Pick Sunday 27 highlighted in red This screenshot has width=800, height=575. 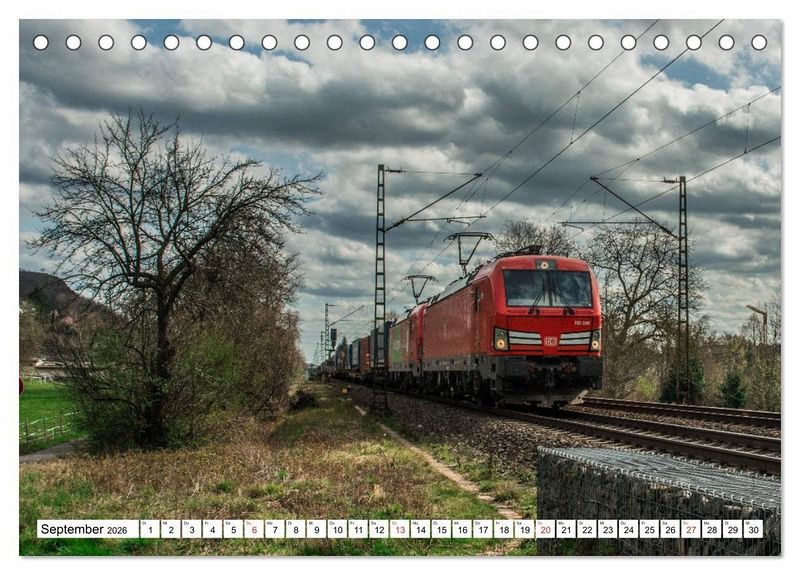[691, 529]
